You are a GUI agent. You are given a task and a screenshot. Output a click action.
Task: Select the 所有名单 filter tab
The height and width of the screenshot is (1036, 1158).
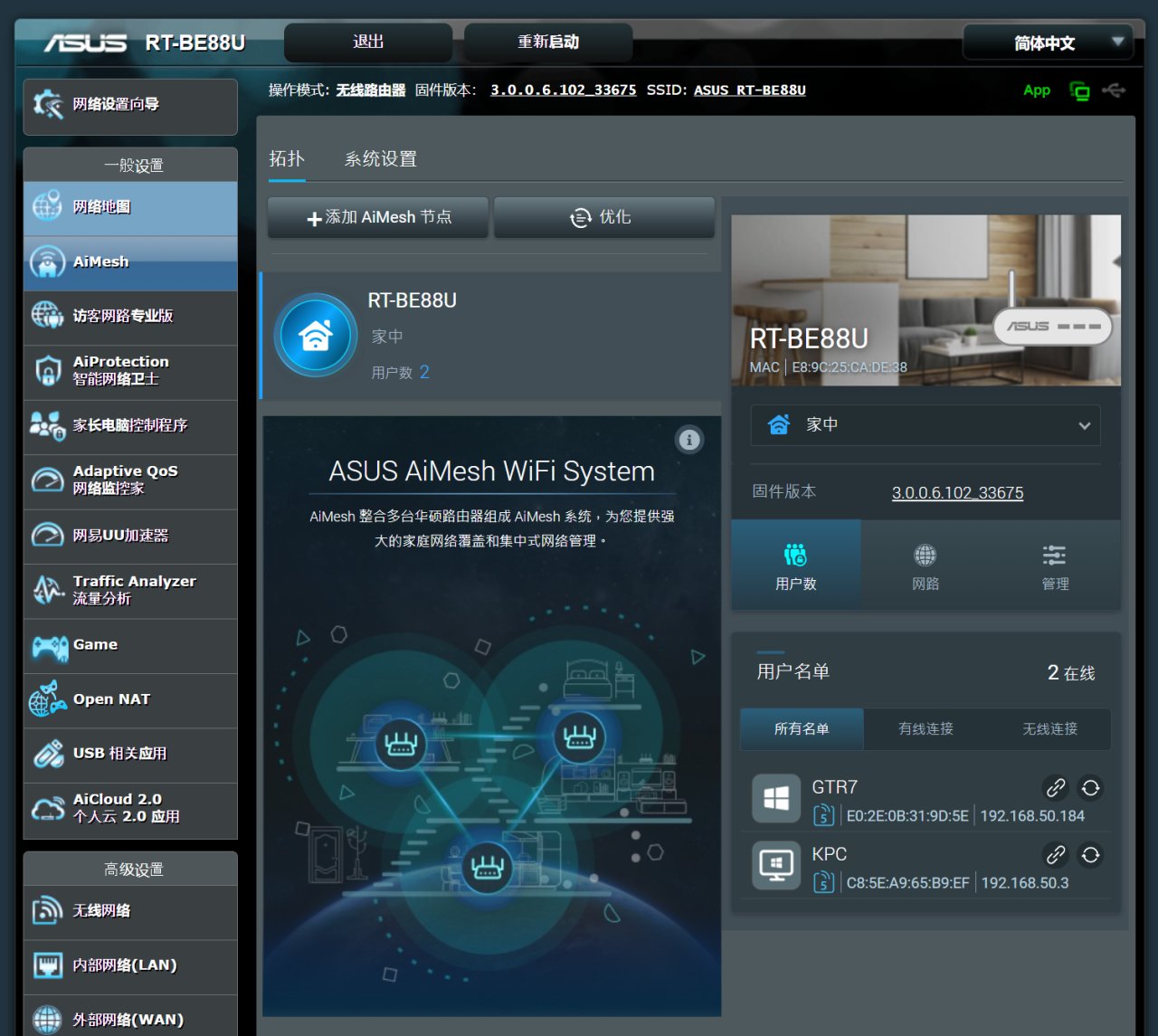click(802, 729)
